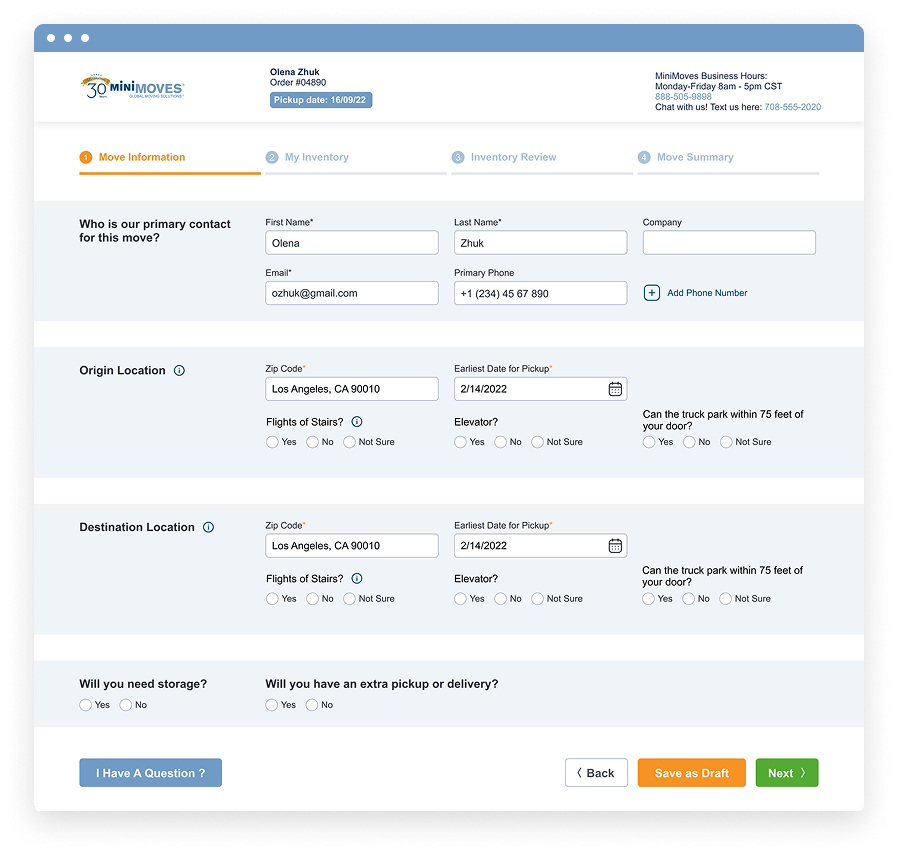Screen dimensions: 898x855
Task: Click the Destination Zip Code field
Action: pos(352,546)
